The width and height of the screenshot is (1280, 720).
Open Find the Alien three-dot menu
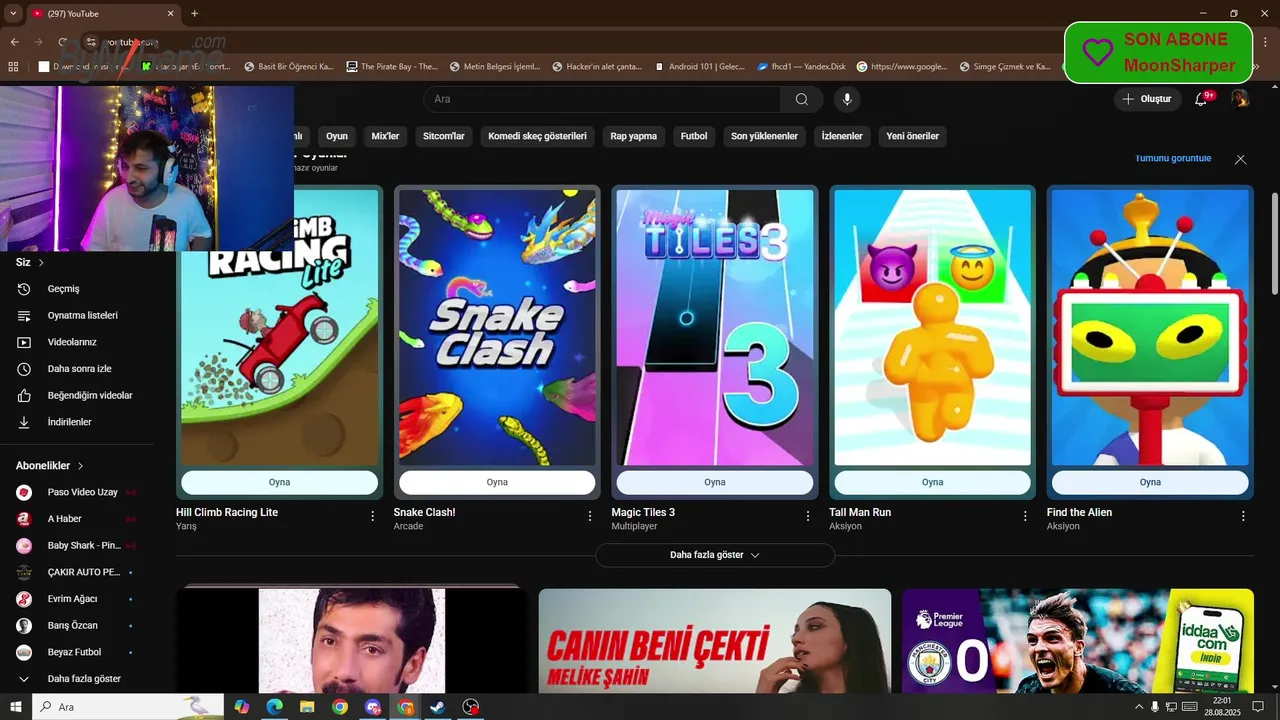pos(1243,516)
